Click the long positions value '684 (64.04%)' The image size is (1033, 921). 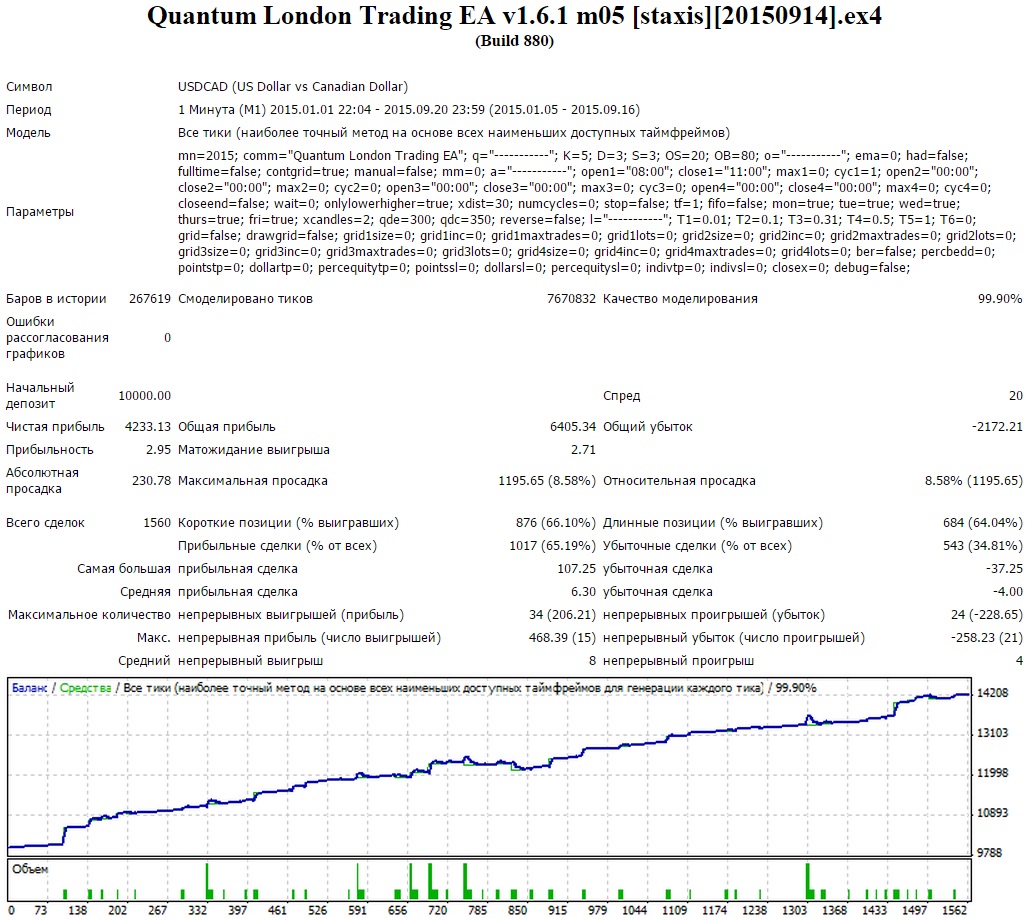tap(982, 522)
